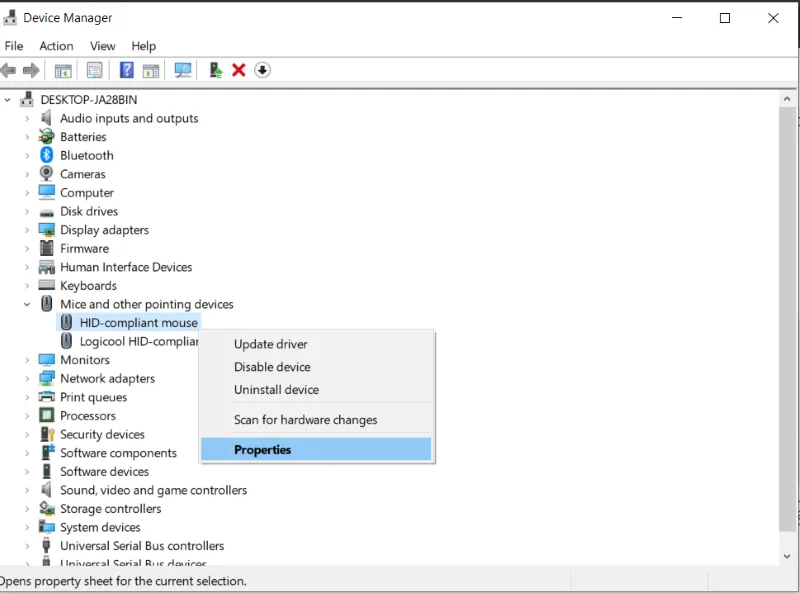The image size is (800, 594).
Task: Click the Update driver toolbar icon
Action: click(214, 69)
